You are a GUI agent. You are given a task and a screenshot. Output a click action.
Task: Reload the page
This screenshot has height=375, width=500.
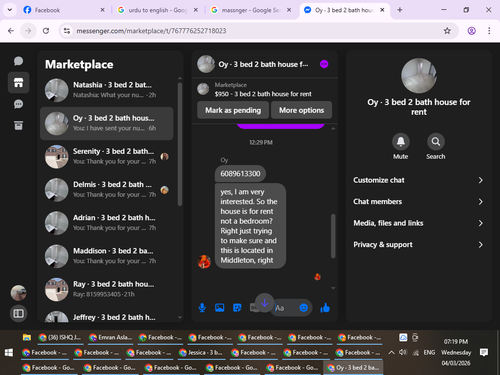[x=46, y=31]
